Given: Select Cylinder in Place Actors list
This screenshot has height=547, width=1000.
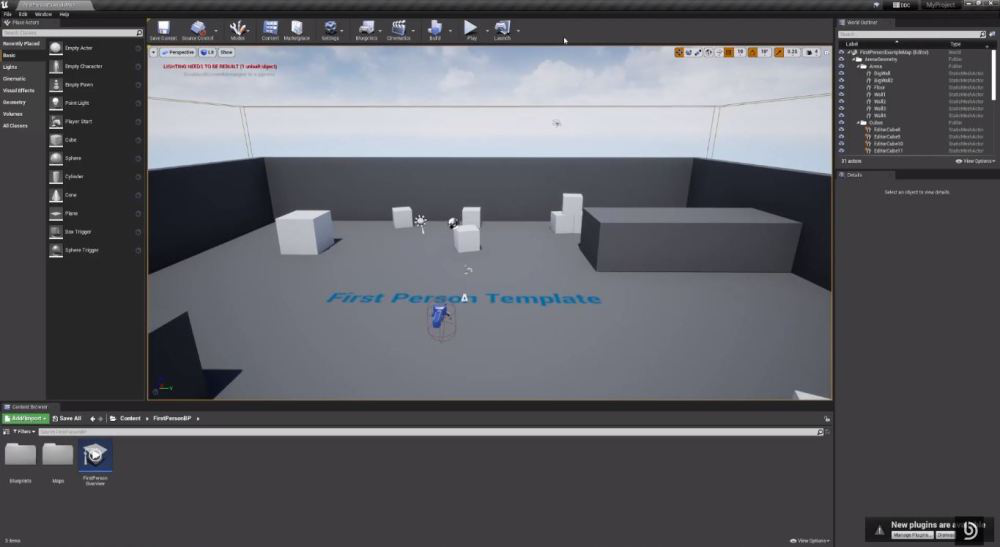Looking at the screenshot, I should click(x=95, y=177).
